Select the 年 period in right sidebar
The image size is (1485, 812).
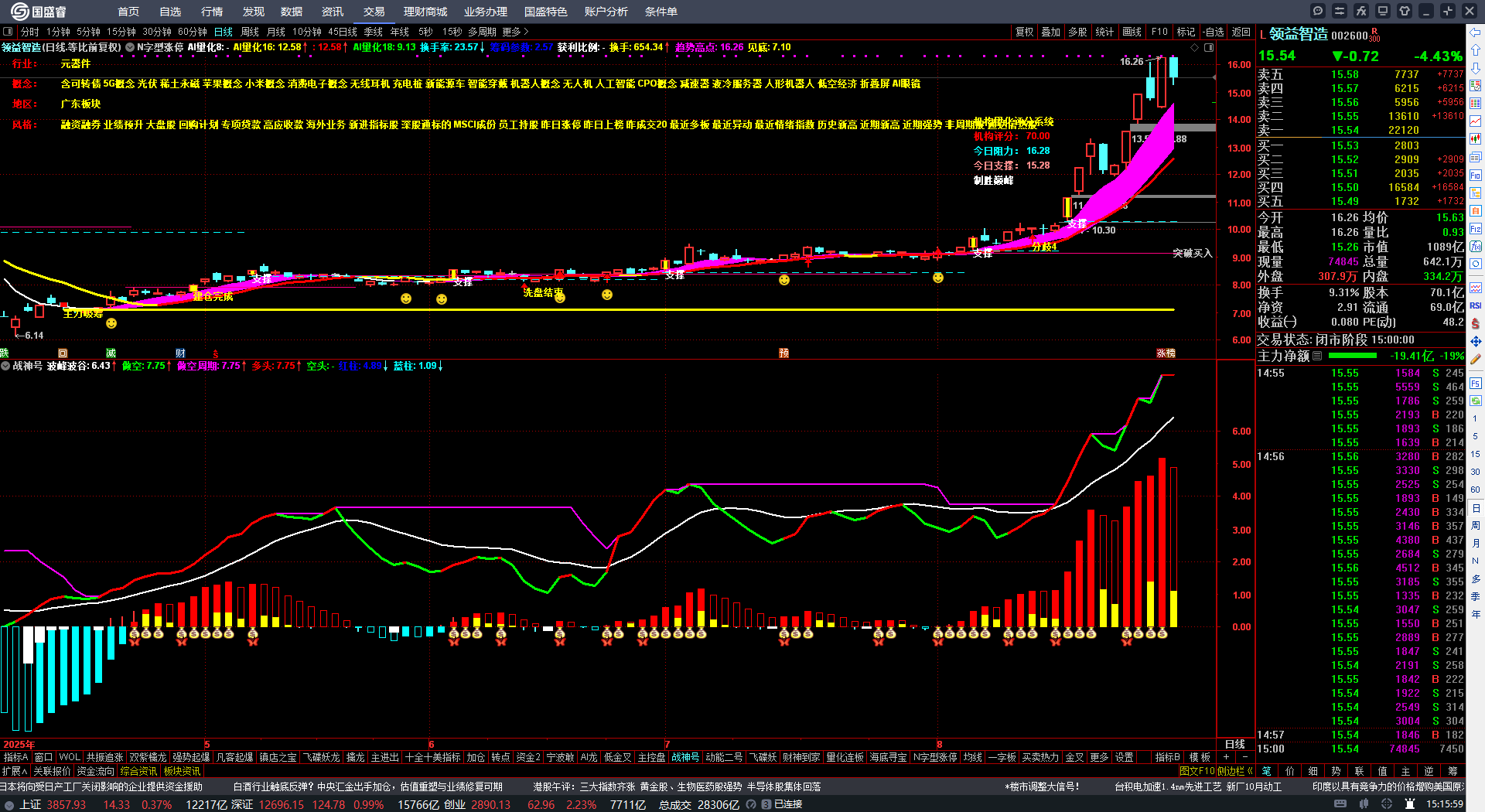click(x=1476, y=615)
